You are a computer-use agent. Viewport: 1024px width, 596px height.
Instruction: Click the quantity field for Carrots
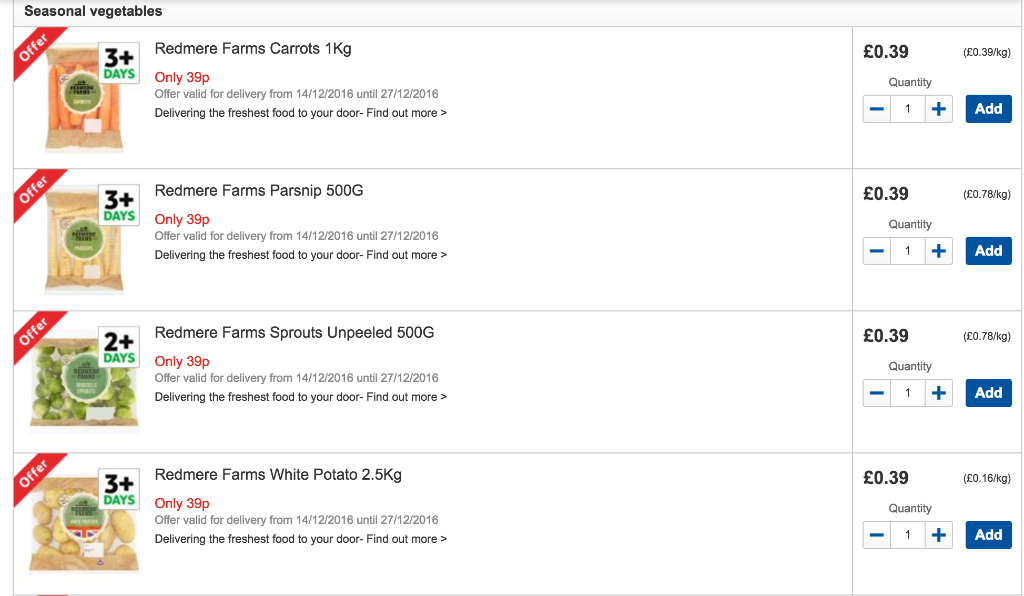pos(908,109)
